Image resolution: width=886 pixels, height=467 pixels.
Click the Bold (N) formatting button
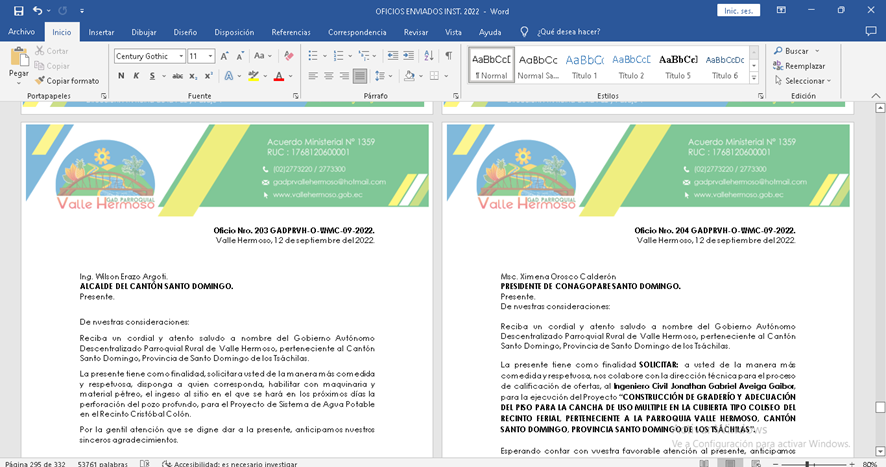coord(120,76)
